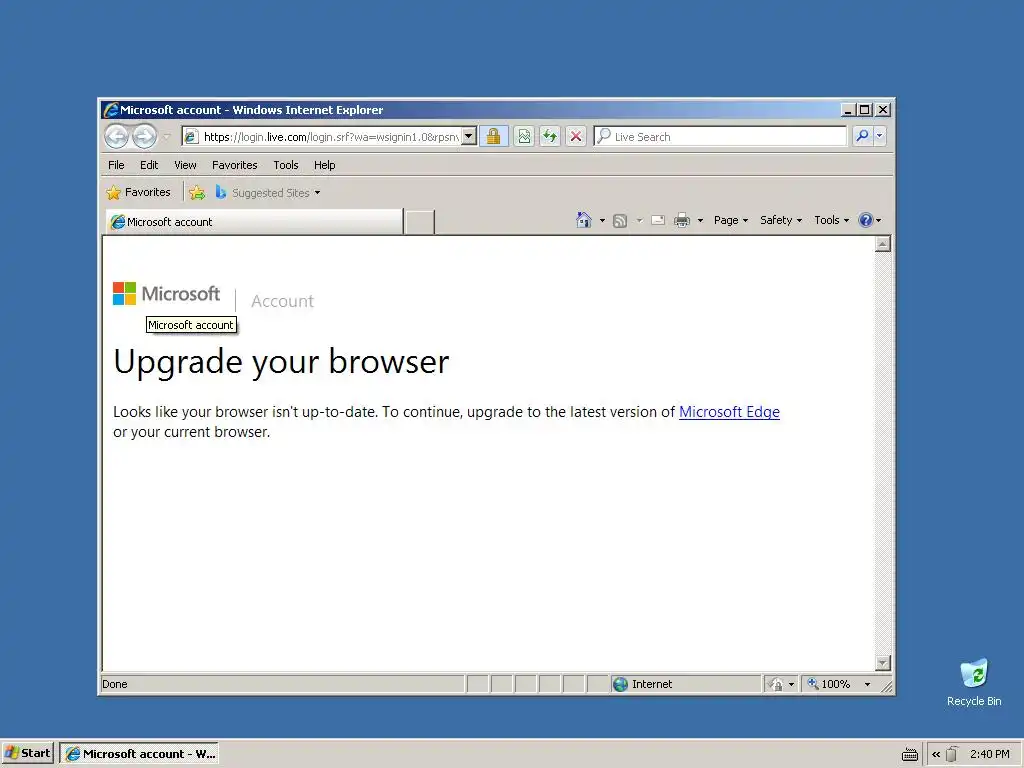Select the Microsoft account tab
The width and height of the screenshot is (1024, 768).
coord(254,222)
